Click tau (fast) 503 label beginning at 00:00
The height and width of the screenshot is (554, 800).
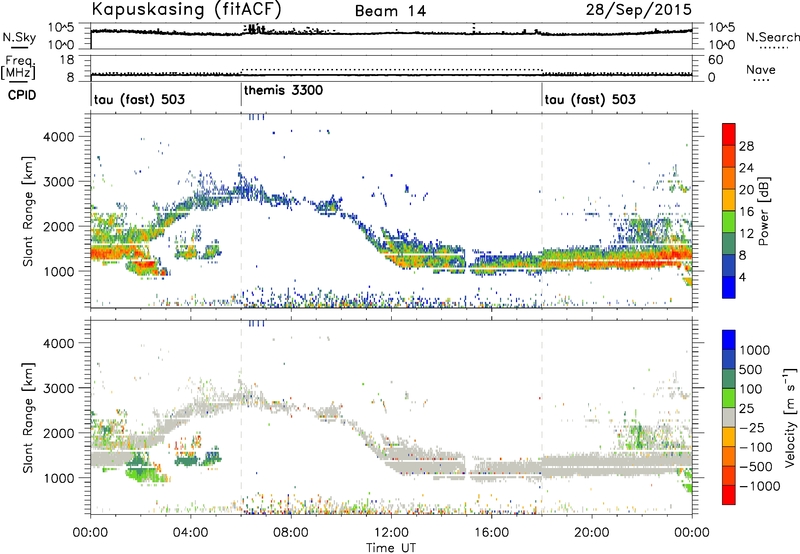coord(139,99)
